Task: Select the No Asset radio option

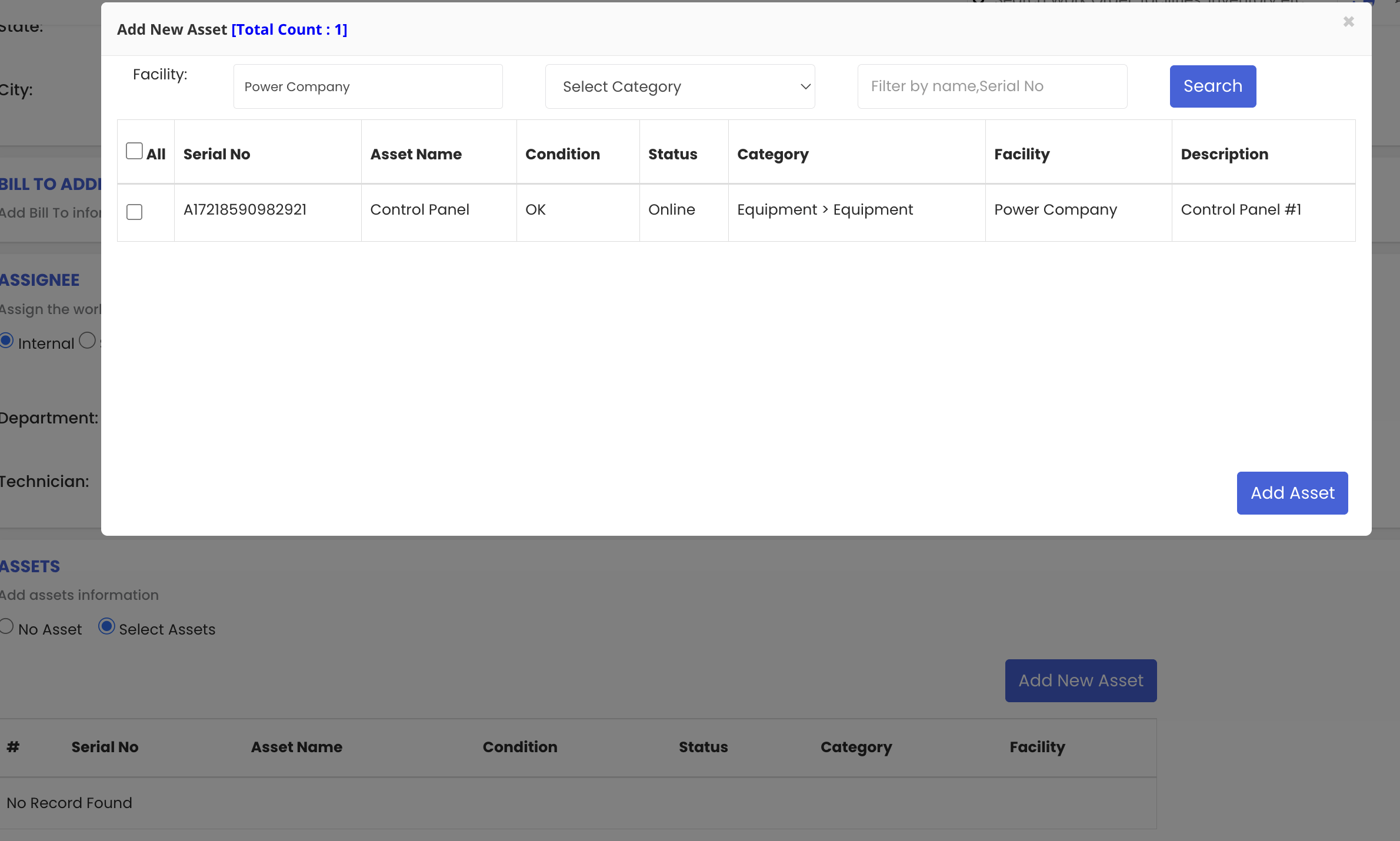Action: [x=6, y=626]
